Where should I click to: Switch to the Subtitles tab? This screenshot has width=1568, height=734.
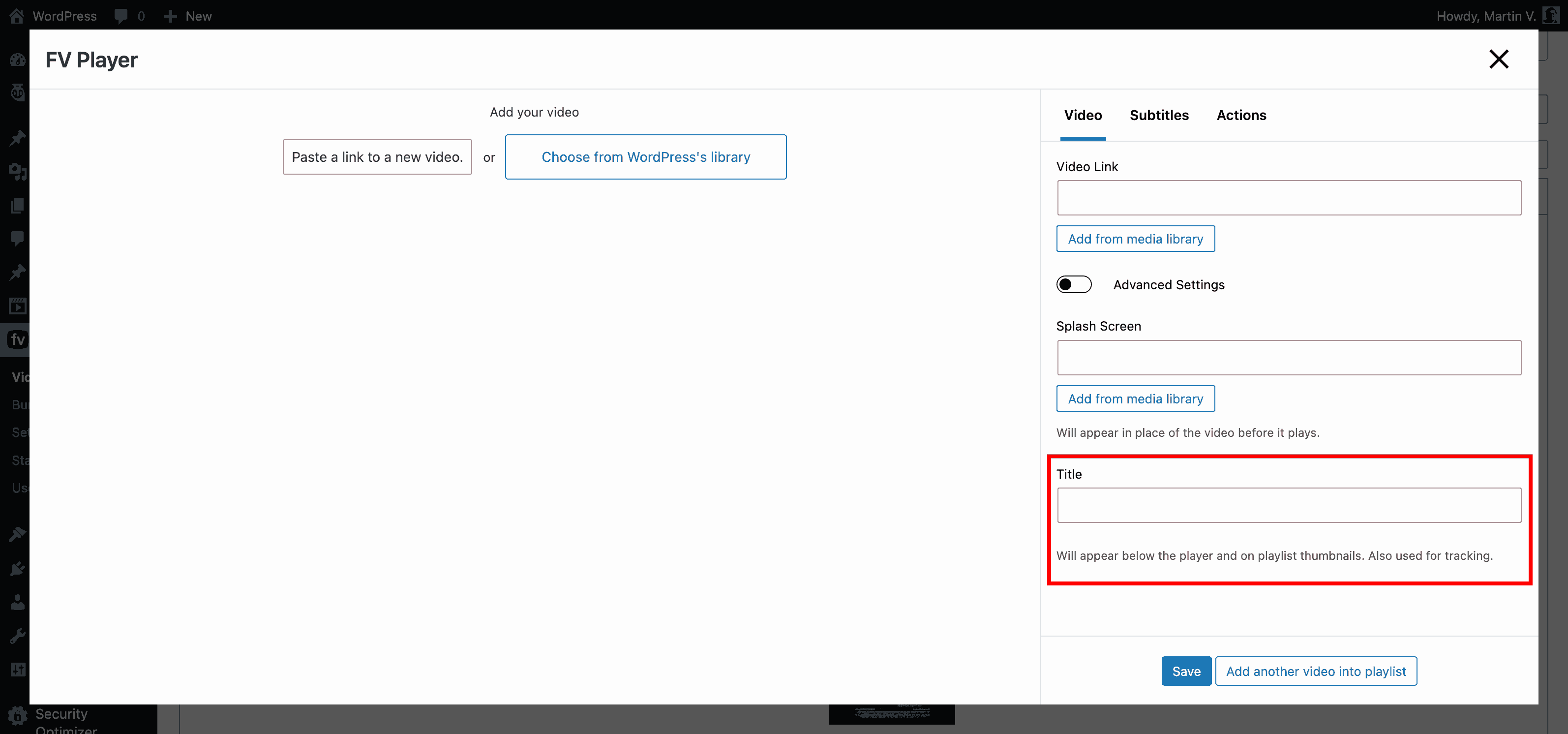(1159, 115)
